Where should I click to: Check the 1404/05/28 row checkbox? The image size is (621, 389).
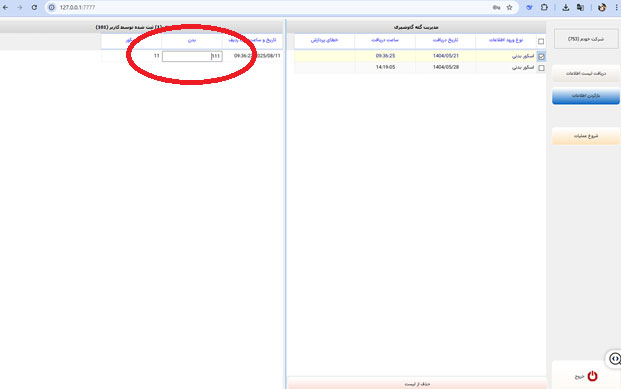541,68
